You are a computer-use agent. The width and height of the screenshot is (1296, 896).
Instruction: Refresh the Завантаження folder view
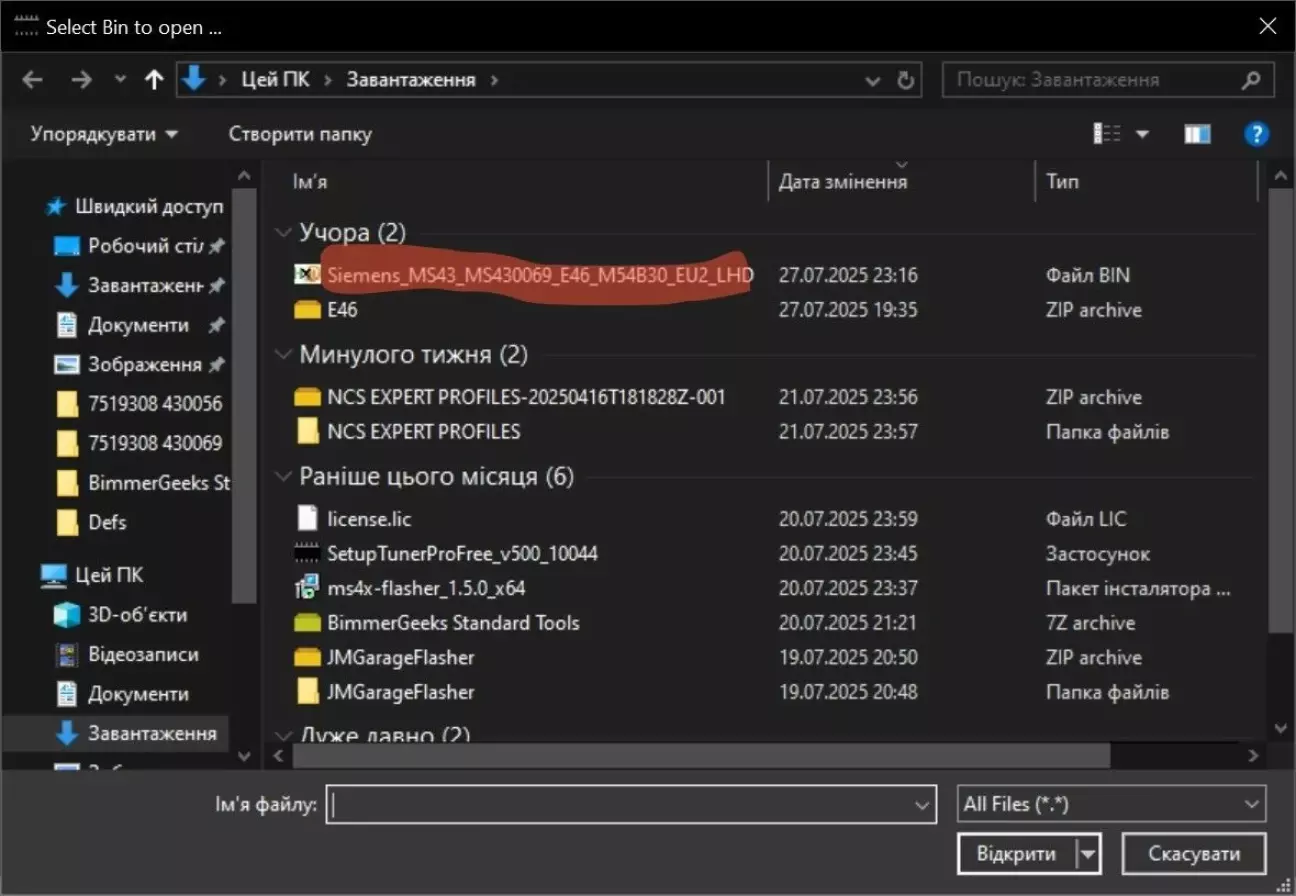906,80
